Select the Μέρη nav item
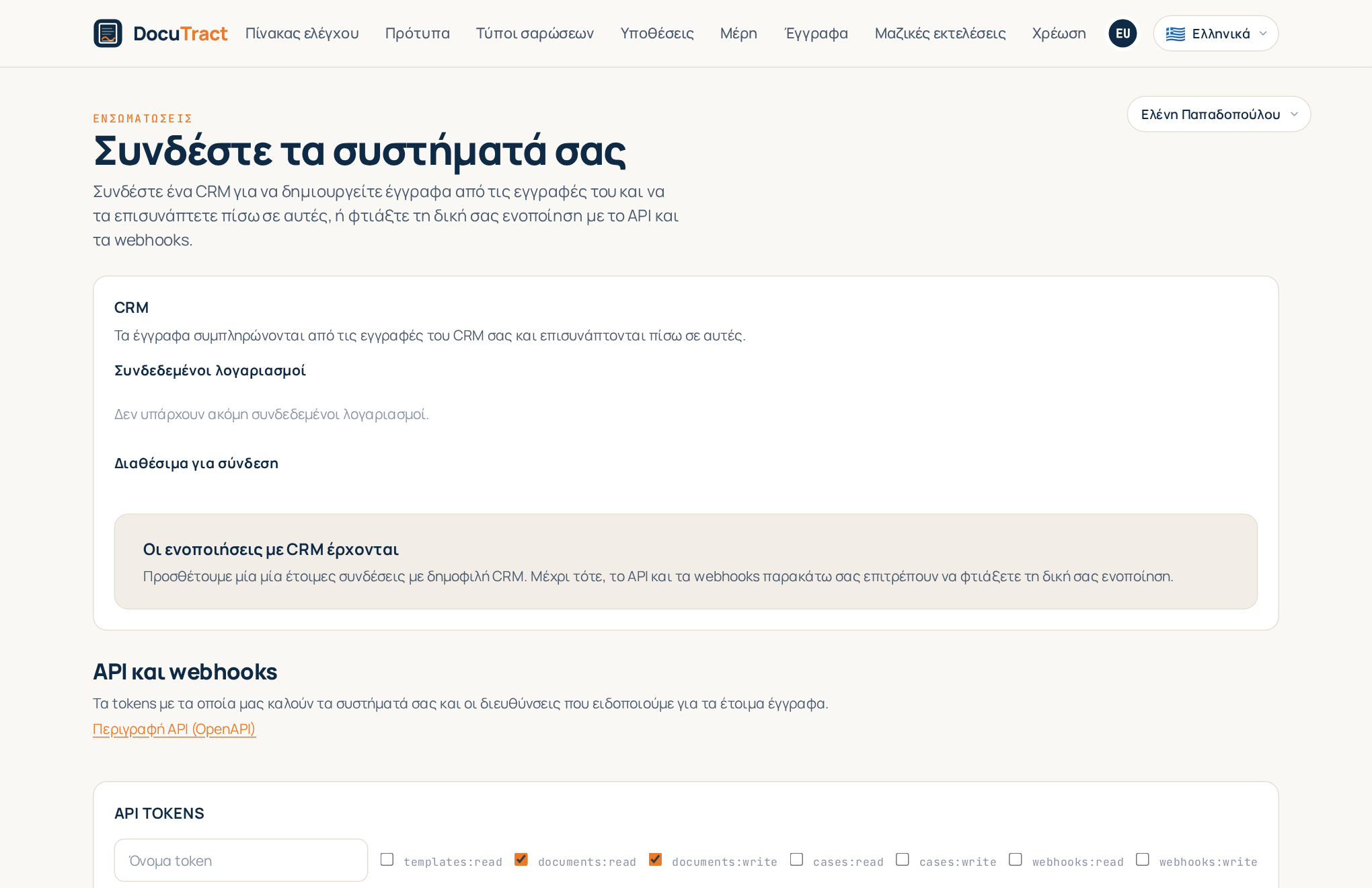 [x=738, y=34]
